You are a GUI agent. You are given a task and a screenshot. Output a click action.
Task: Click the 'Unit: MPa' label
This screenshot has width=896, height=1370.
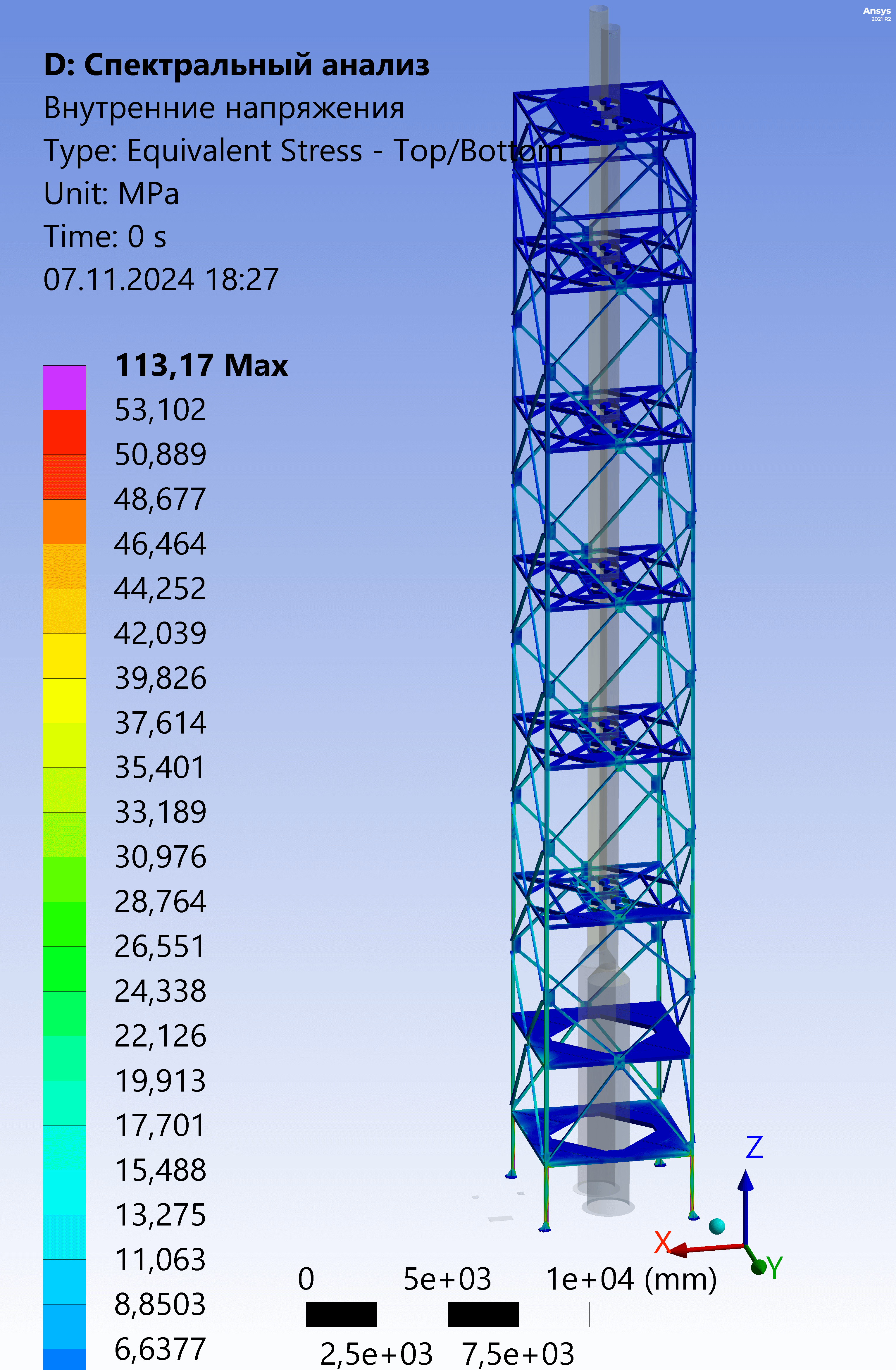(111, 194)
